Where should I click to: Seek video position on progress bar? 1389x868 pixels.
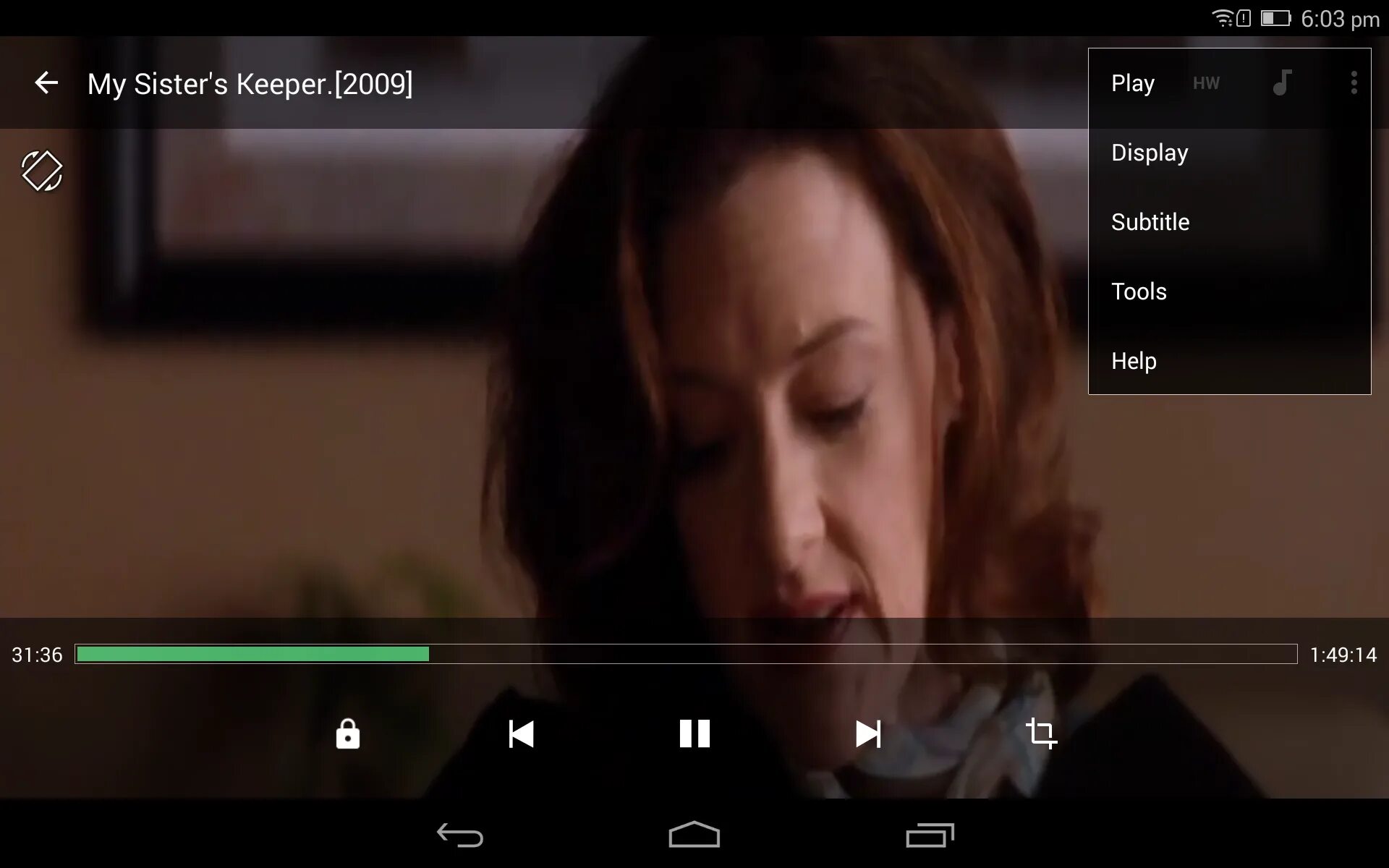(685, 654)
